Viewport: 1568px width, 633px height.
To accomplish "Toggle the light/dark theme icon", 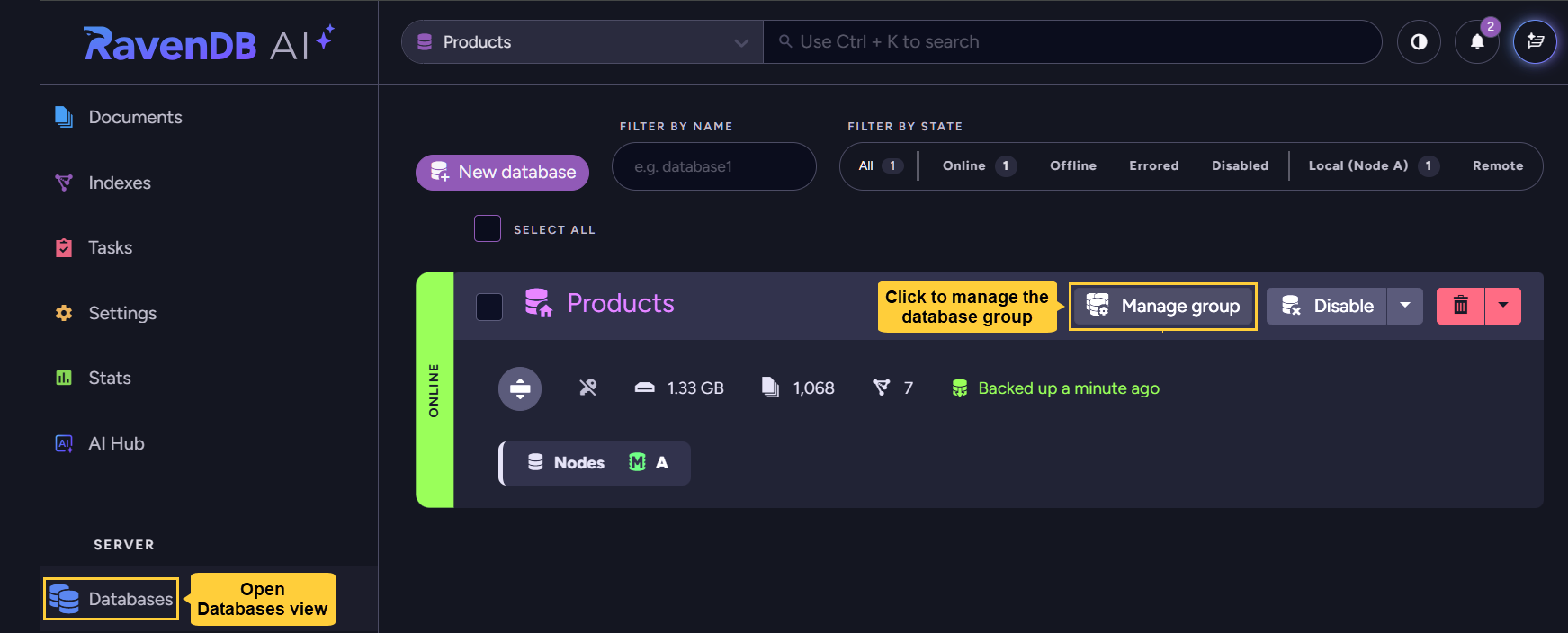I will click(x=1419, y=42).
